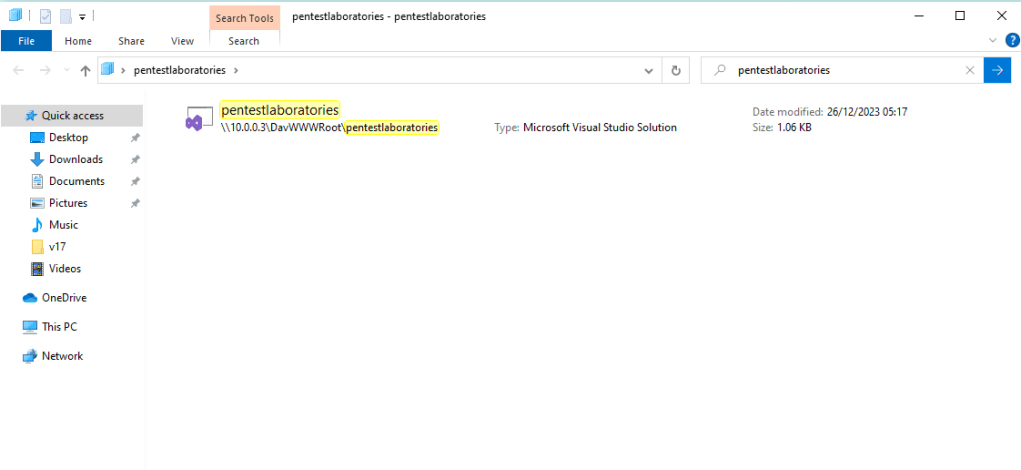Click the pentestlaboratories breadcrumb in address bar
This screenshot has height=470, width=1021.
[180, 71]
